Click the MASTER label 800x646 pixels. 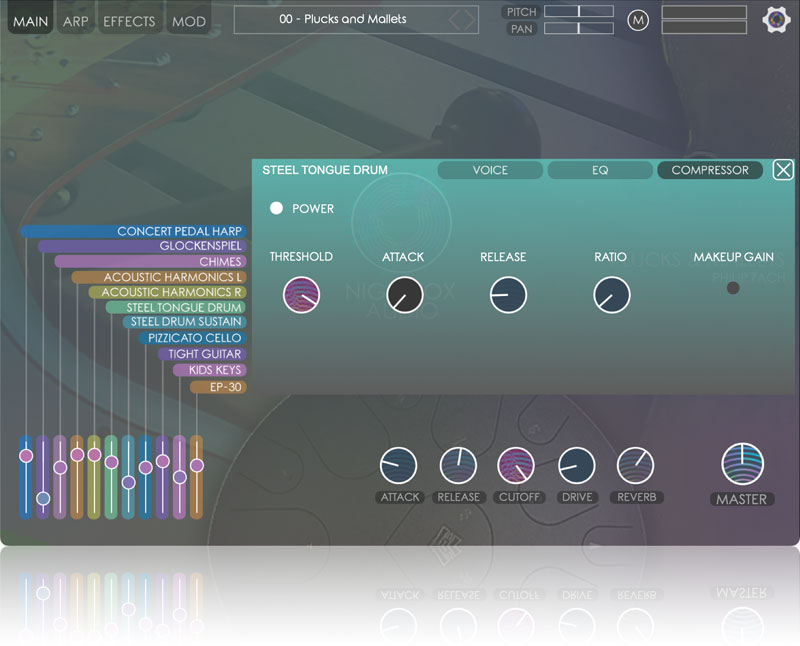[742, 499]
